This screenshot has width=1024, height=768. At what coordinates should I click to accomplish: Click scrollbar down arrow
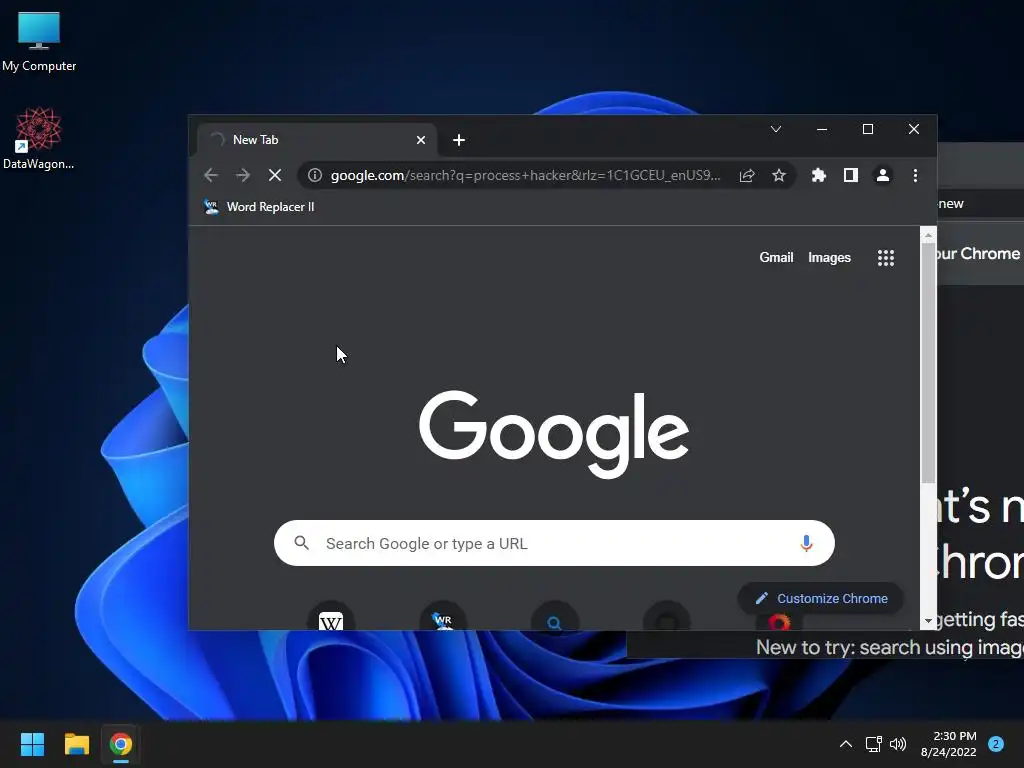click(928, 621)
